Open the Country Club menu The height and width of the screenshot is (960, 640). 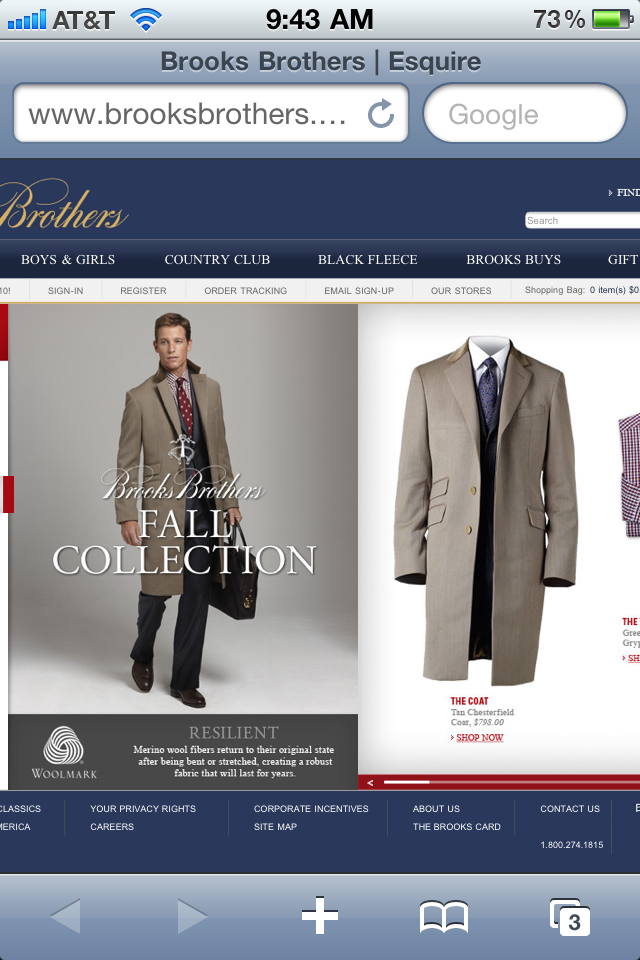click(x=217, y=260)
